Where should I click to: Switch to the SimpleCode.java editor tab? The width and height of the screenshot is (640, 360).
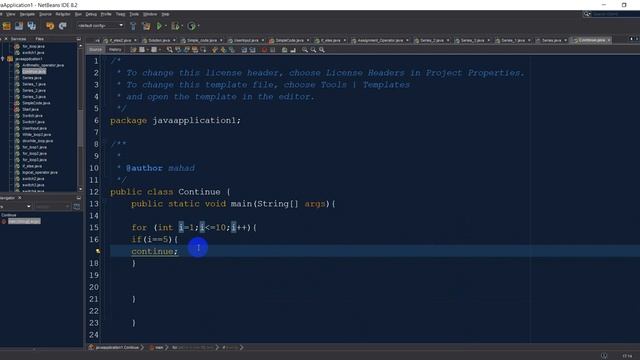point(289,40)
